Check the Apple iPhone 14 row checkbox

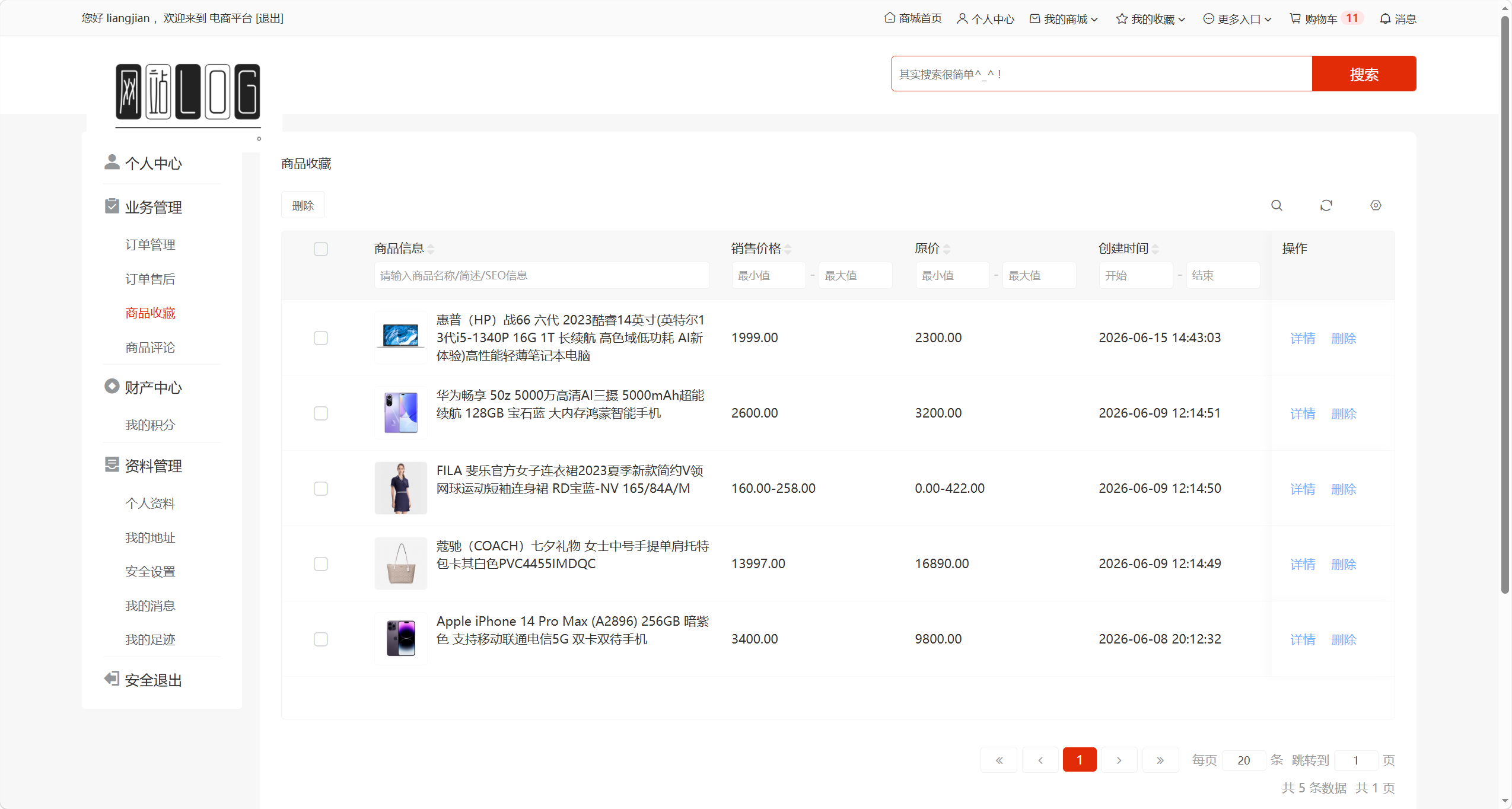pos(321,639)
